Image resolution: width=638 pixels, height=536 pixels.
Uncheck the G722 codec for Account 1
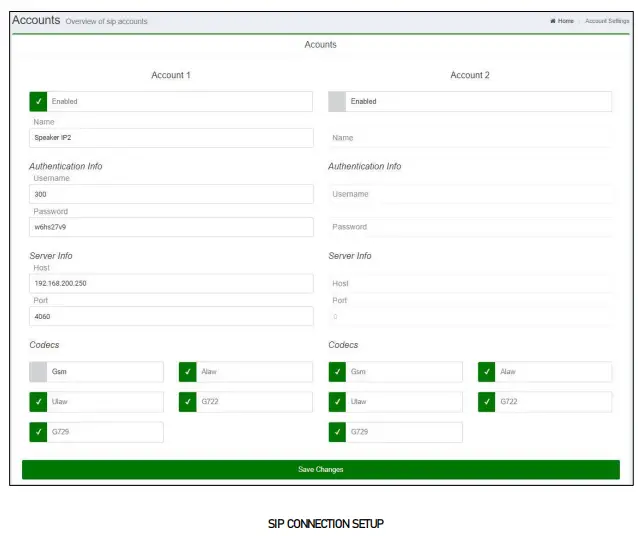tap(188, 402)
